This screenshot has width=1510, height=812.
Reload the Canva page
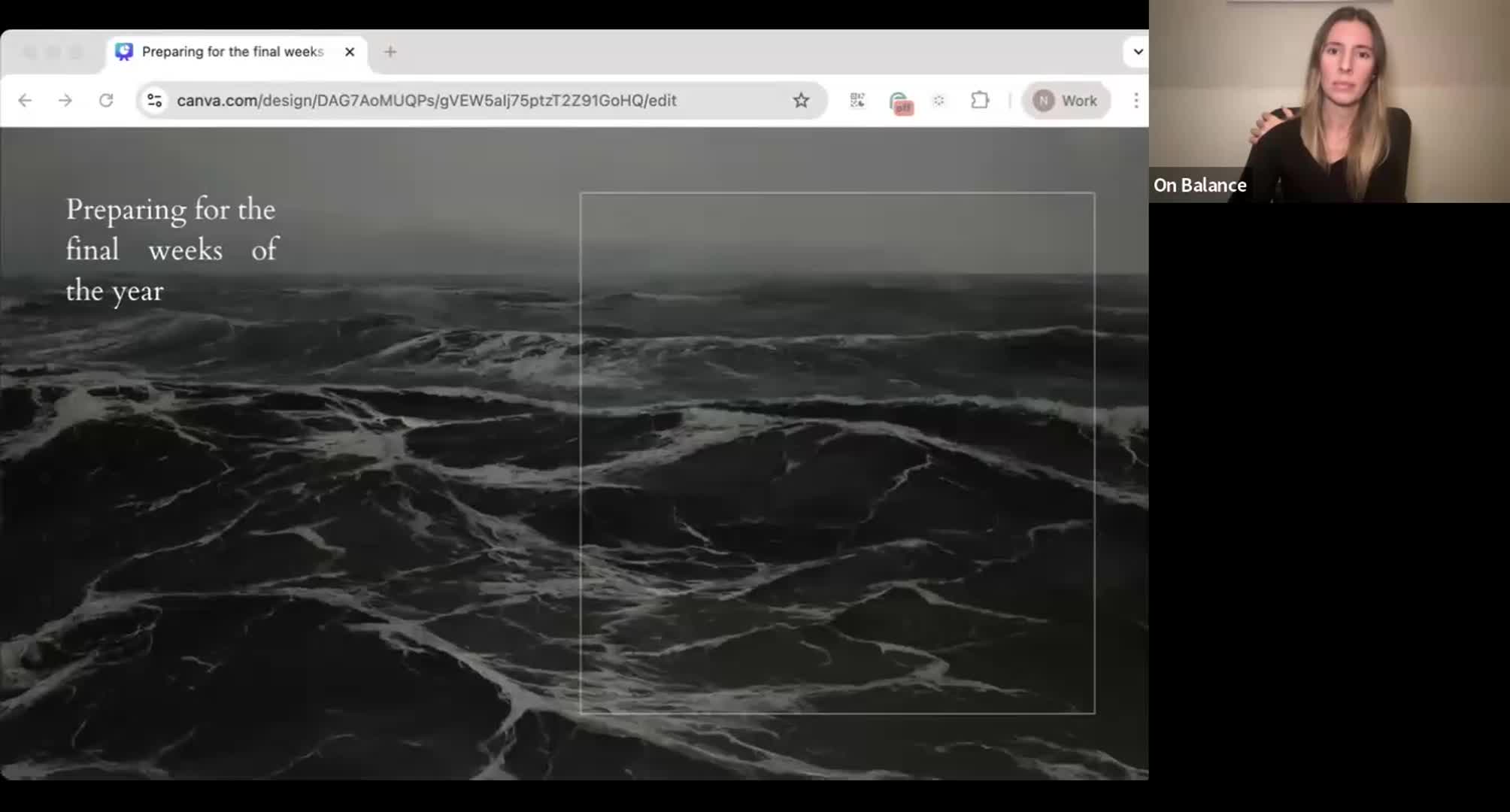[106, 100]
